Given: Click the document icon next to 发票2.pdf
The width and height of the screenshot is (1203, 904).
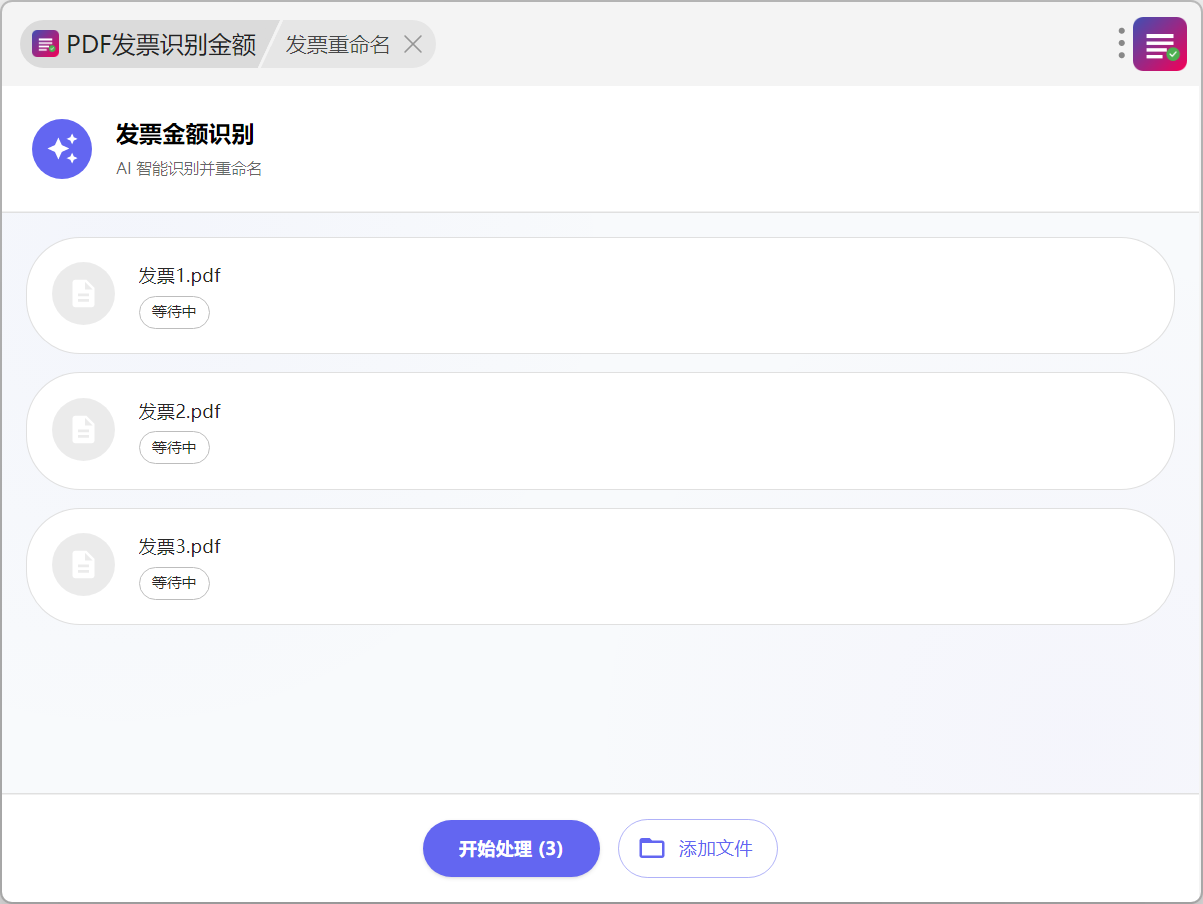Looking at the screenshot, I should tap(84, 430).
